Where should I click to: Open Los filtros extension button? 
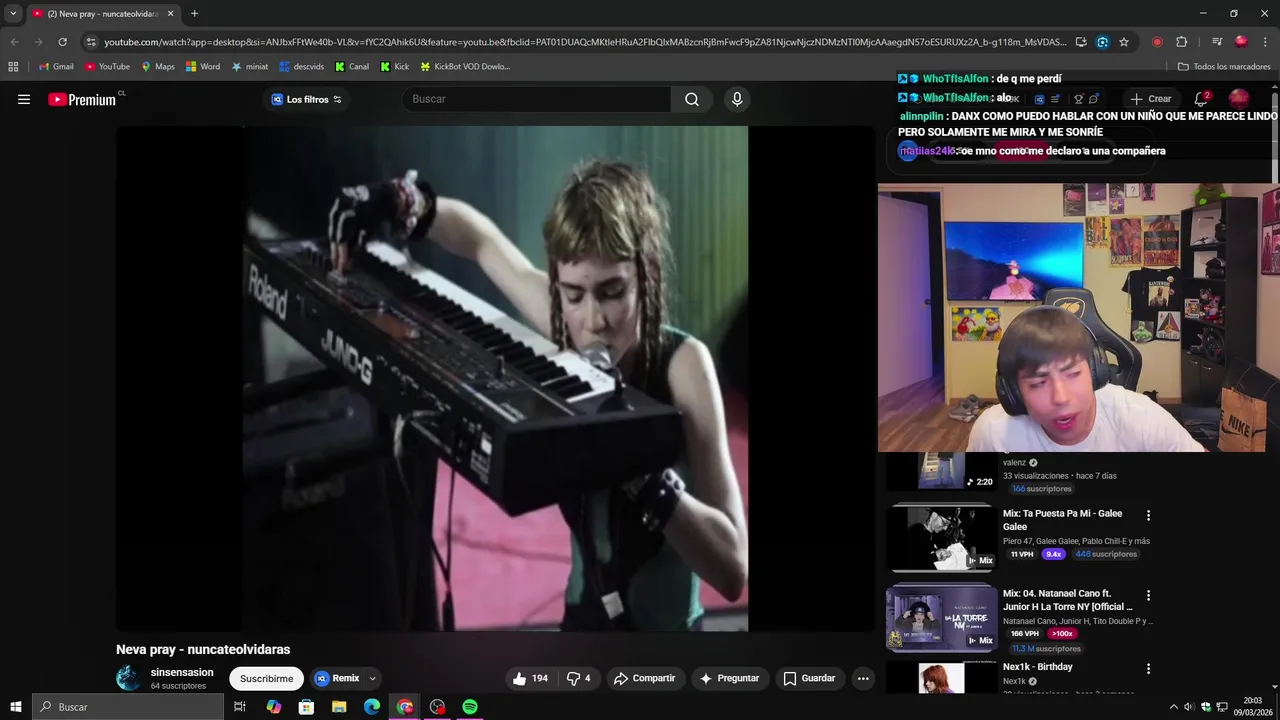[x=306, y=99]
